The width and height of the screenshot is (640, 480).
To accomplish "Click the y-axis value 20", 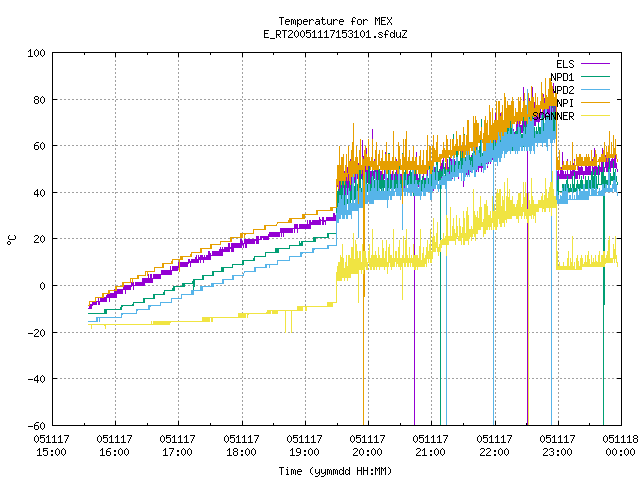I will tap(39, 239).
